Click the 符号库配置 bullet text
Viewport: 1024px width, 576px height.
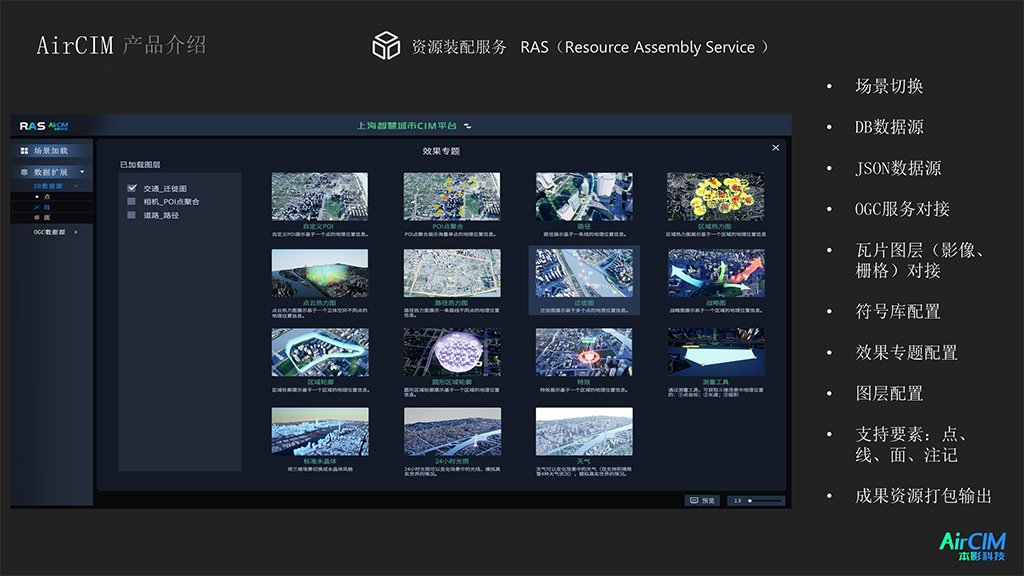tap(898, 312)
